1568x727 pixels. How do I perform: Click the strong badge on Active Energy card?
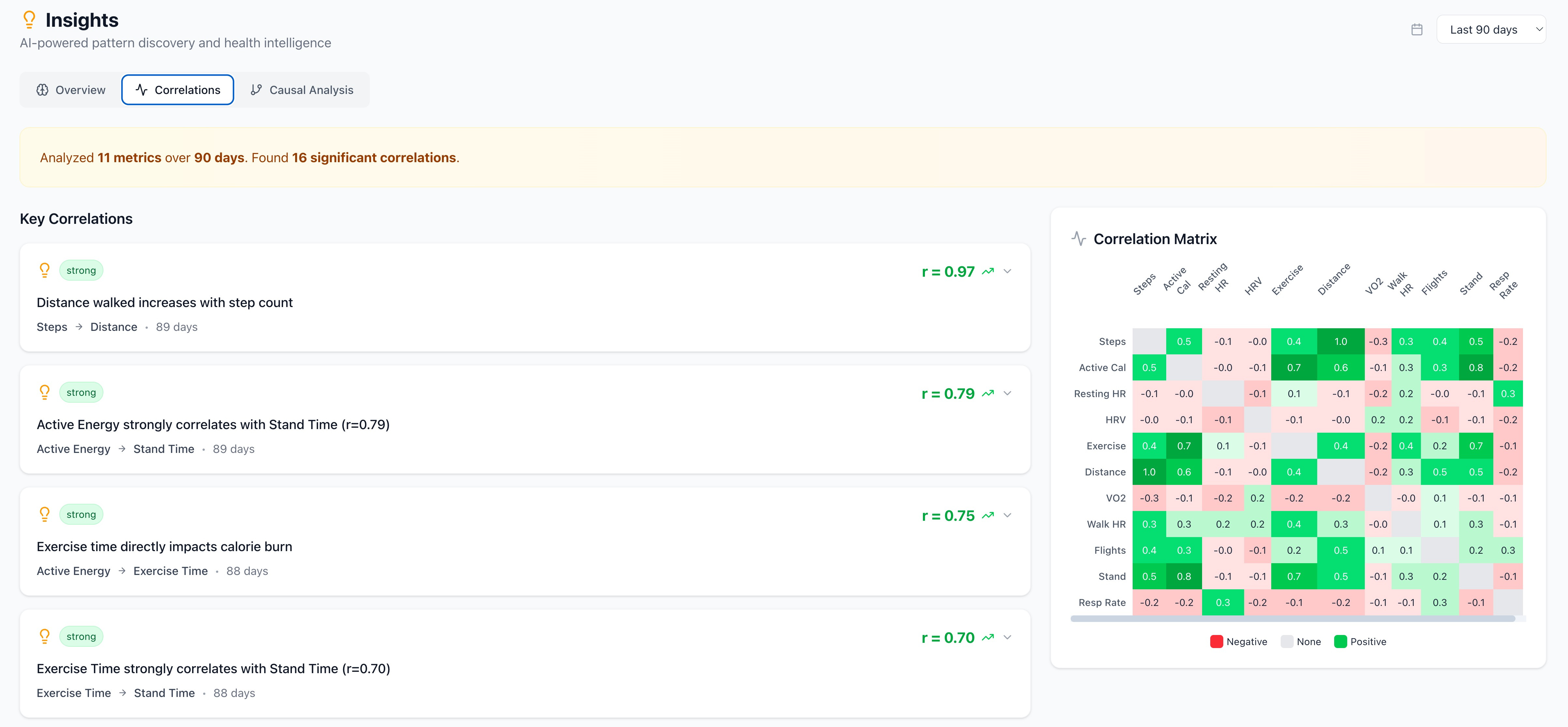coord(81,393)
